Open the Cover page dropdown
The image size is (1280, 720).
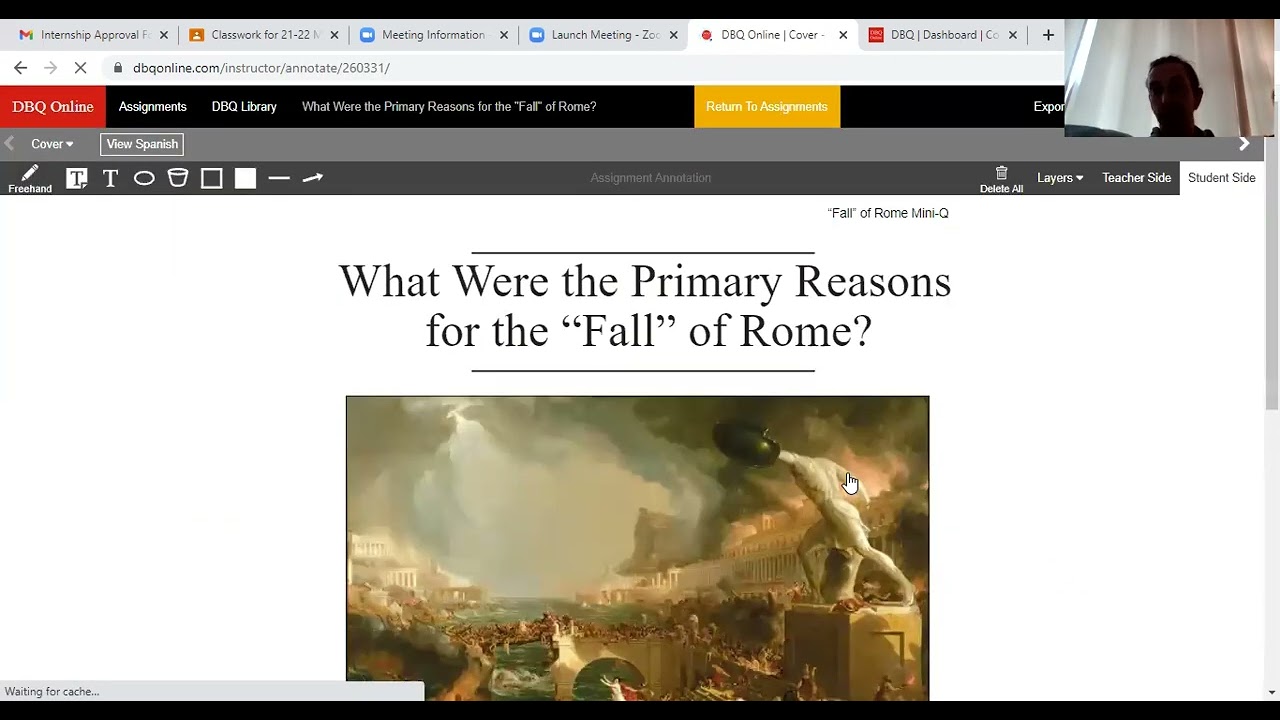(52, 144)
